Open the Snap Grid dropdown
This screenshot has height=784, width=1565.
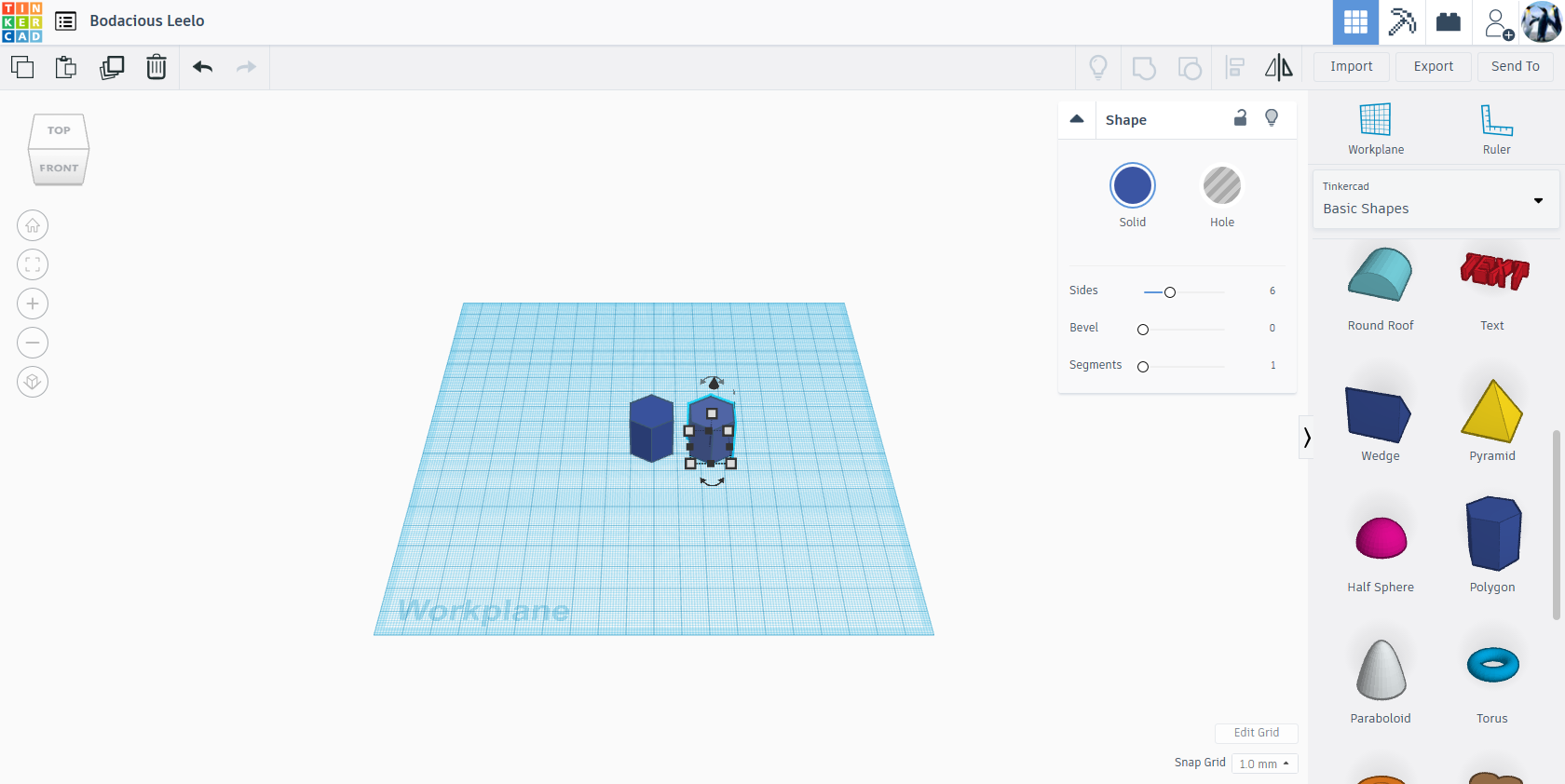coord(1265,764)
